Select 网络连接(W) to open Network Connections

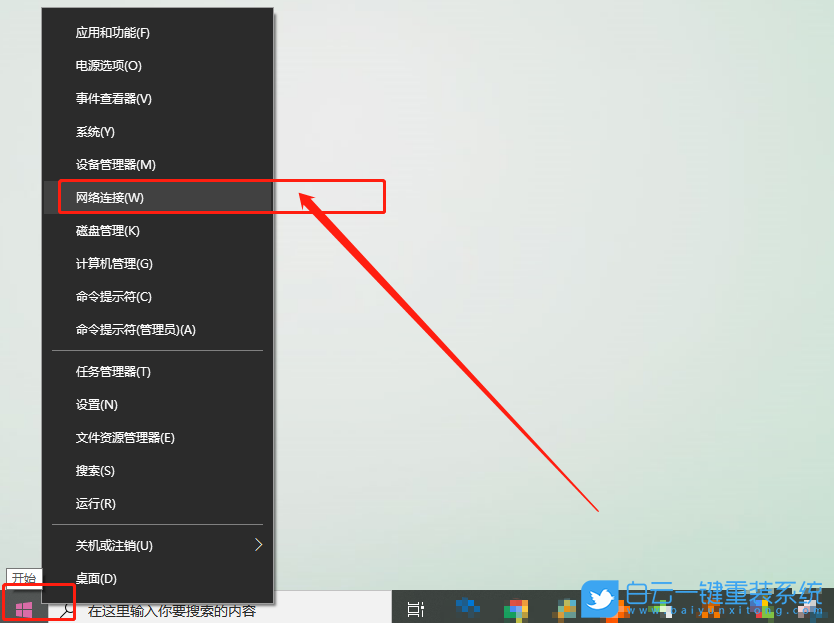click(110, 197)
